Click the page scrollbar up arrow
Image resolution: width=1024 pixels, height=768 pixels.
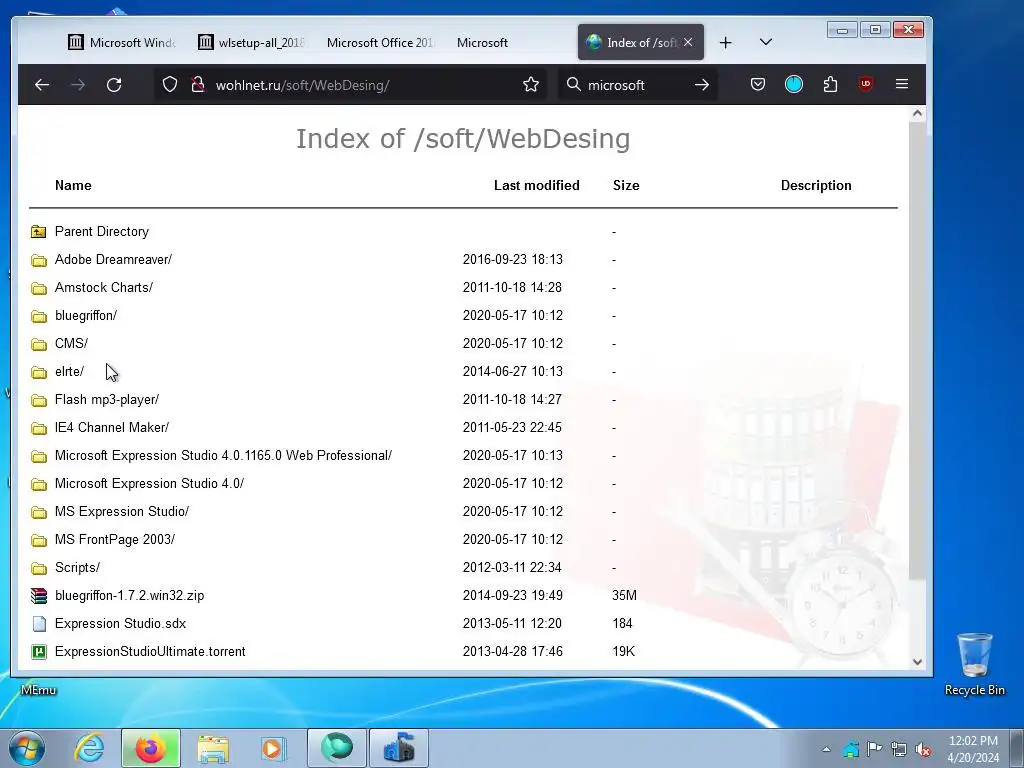point(917,114)
